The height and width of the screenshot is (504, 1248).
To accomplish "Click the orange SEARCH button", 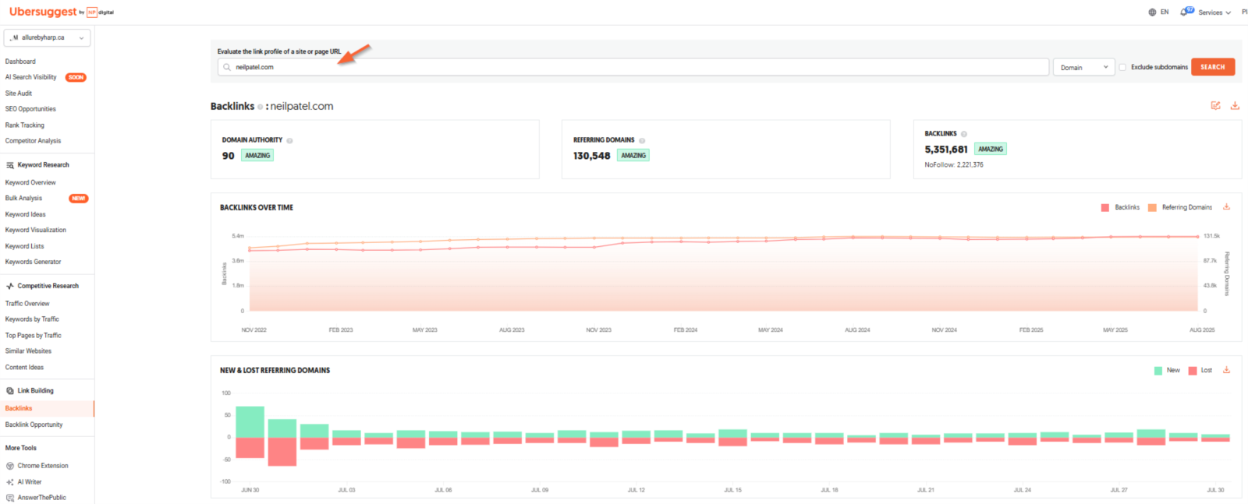I will [x=1212, y=67].
